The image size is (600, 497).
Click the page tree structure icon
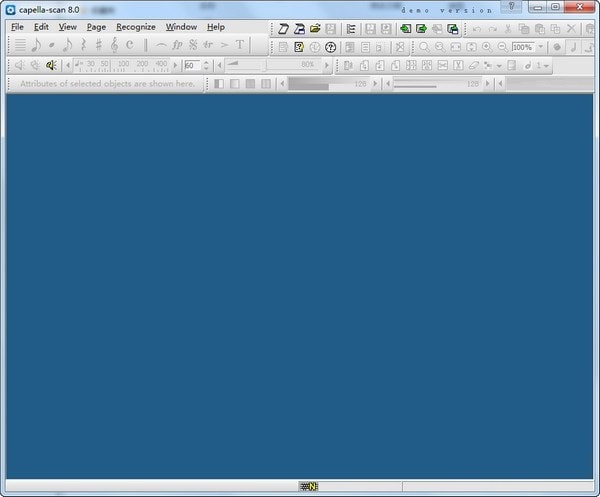point(351,29)
